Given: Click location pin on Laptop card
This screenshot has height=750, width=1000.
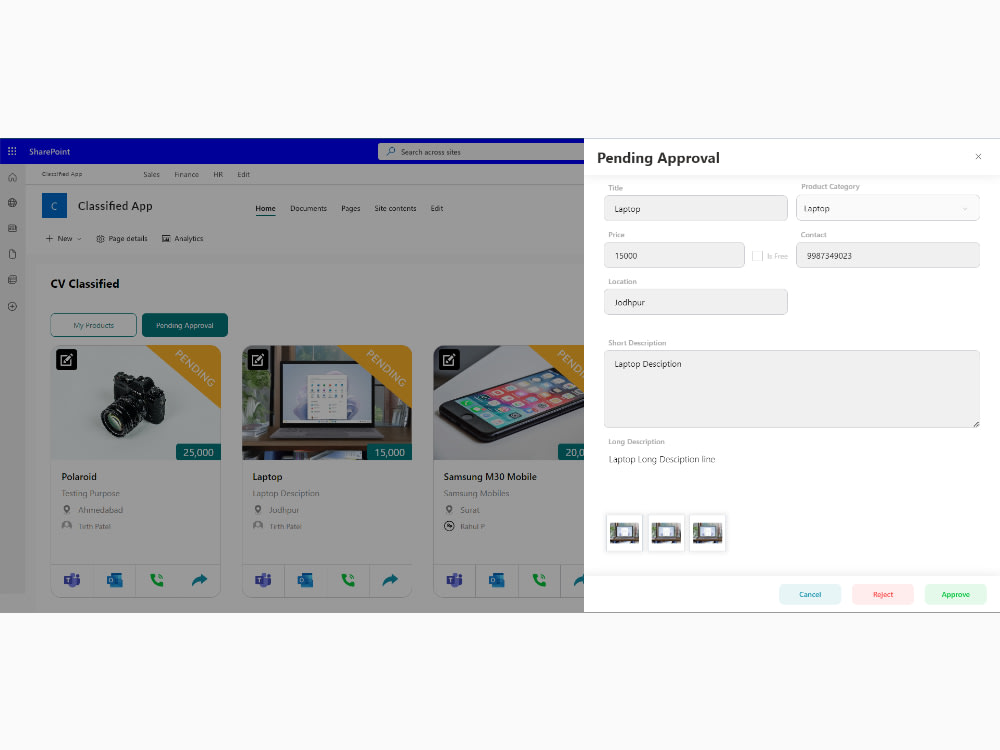Looking at the screenshot, I should tap(258, 510).
